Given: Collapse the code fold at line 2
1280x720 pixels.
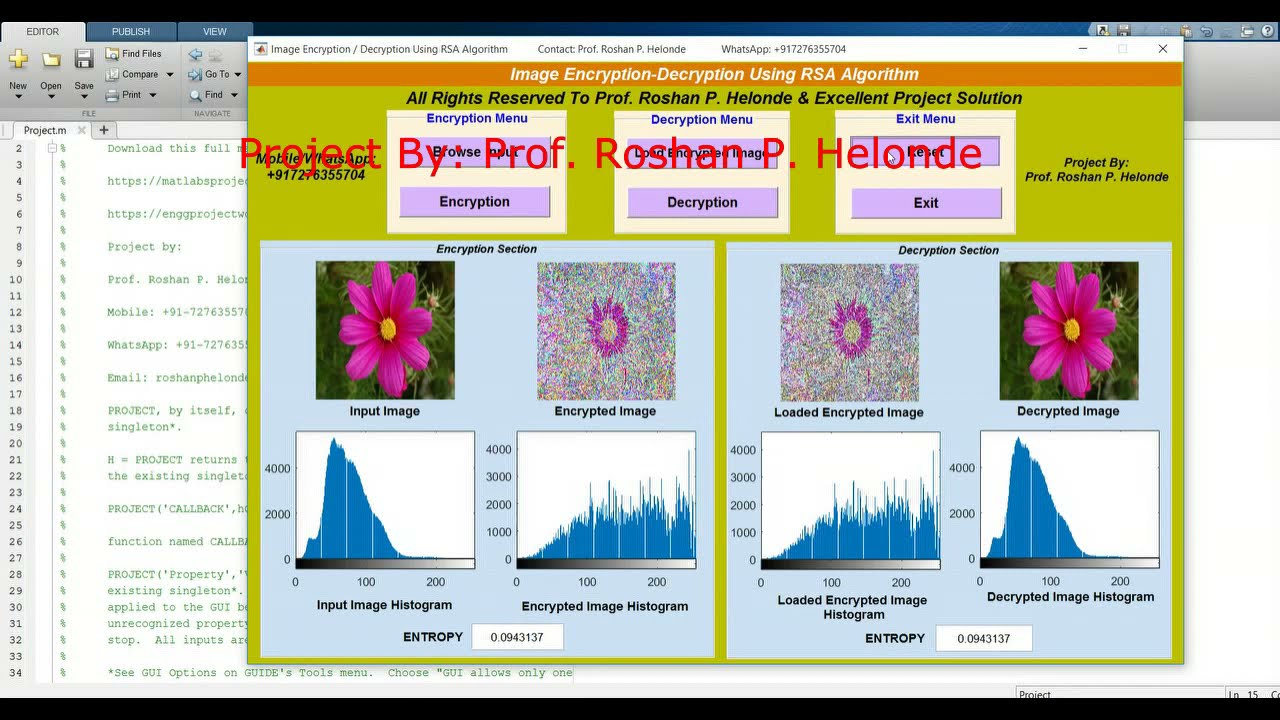Looking at the screenshot, I should point(52,148).
